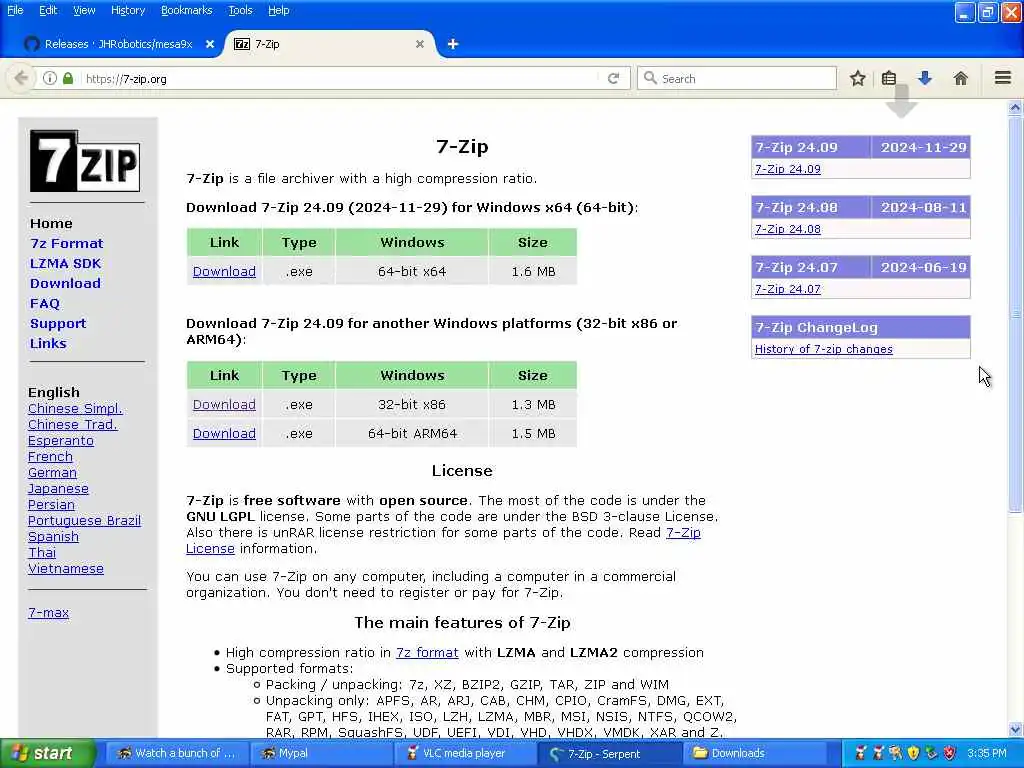Open a new tab with plus icon
The height and width of the screenshot is (768, 1024).
[453, 44]
